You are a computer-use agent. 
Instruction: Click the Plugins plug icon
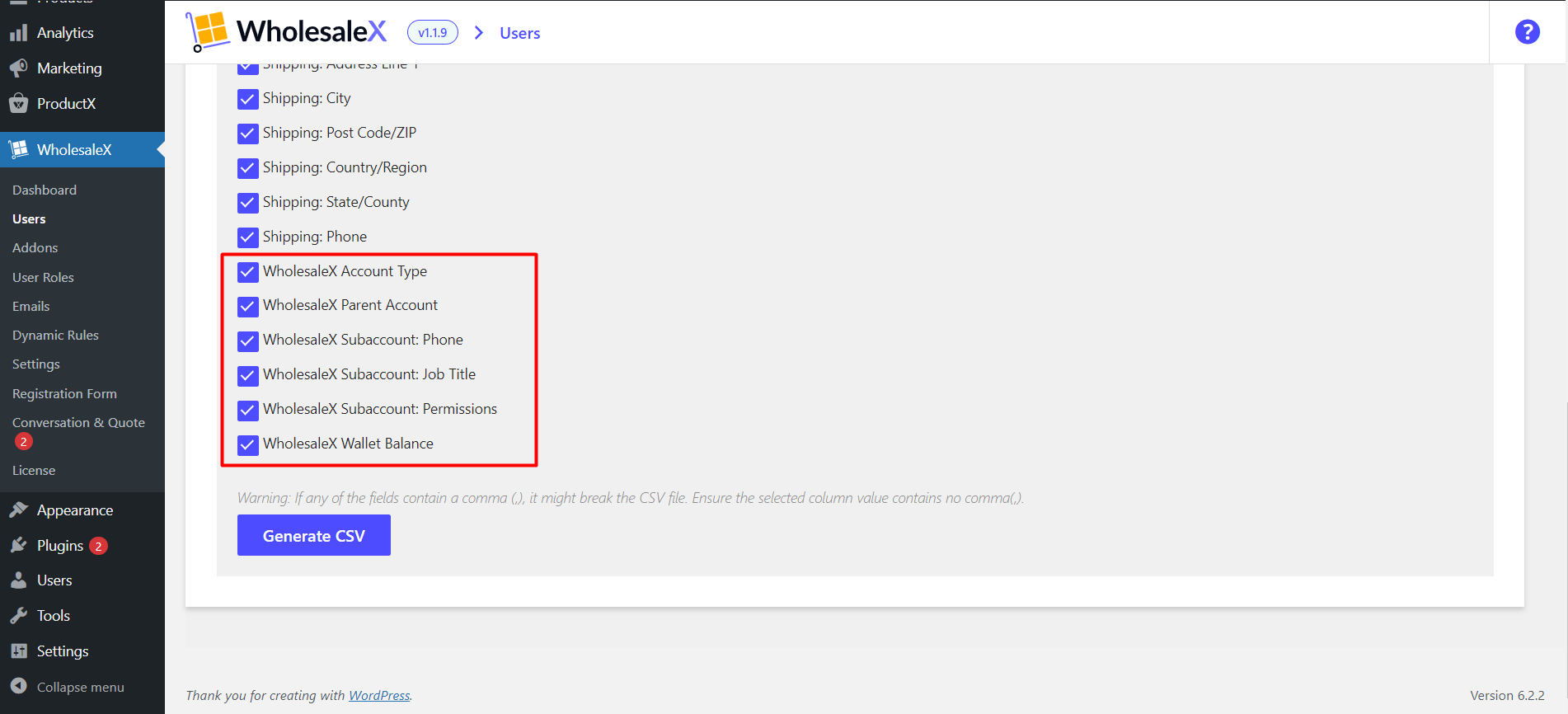[18, 546]
